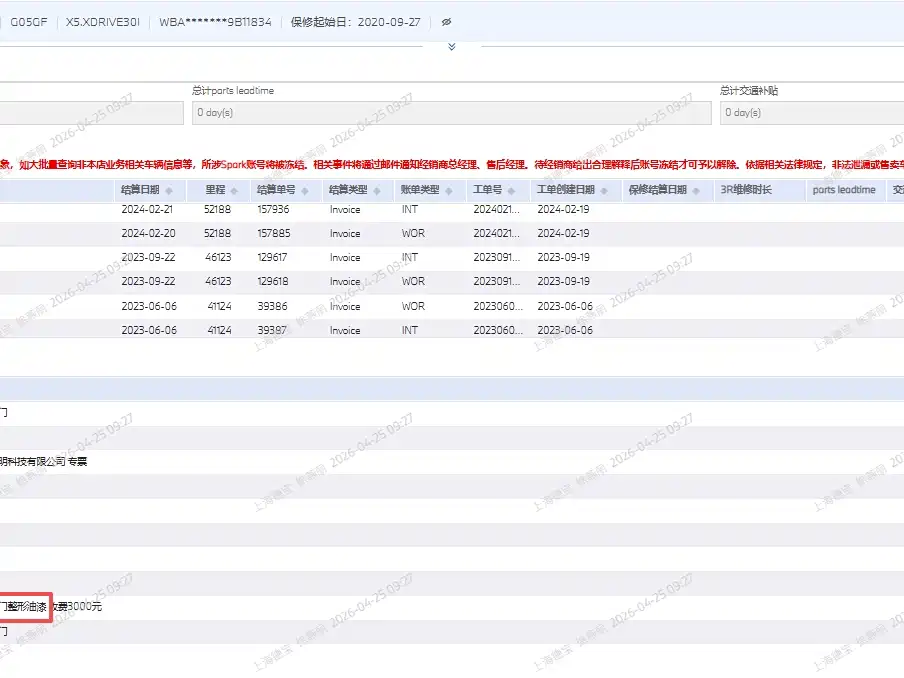The image size is (904, 678).
Task: Select the WOR row numbered 129618
Action: point(452,282)
